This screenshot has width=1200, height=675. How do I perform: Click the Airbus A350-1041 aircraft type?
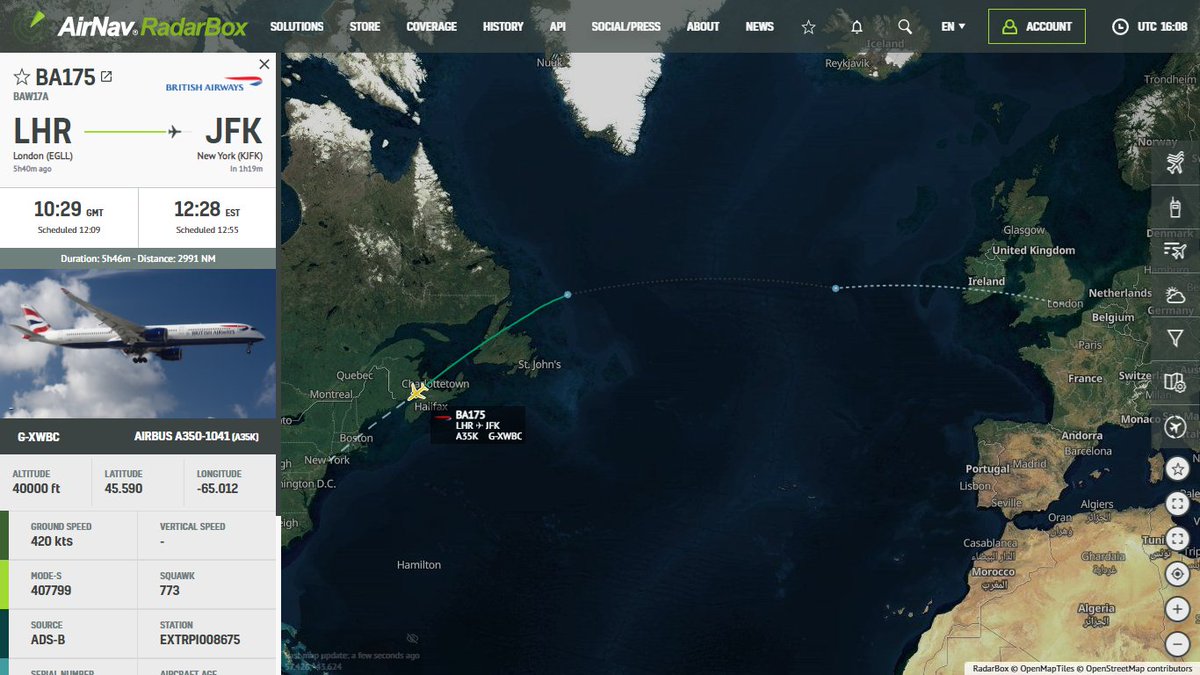[x=198, y=436]
